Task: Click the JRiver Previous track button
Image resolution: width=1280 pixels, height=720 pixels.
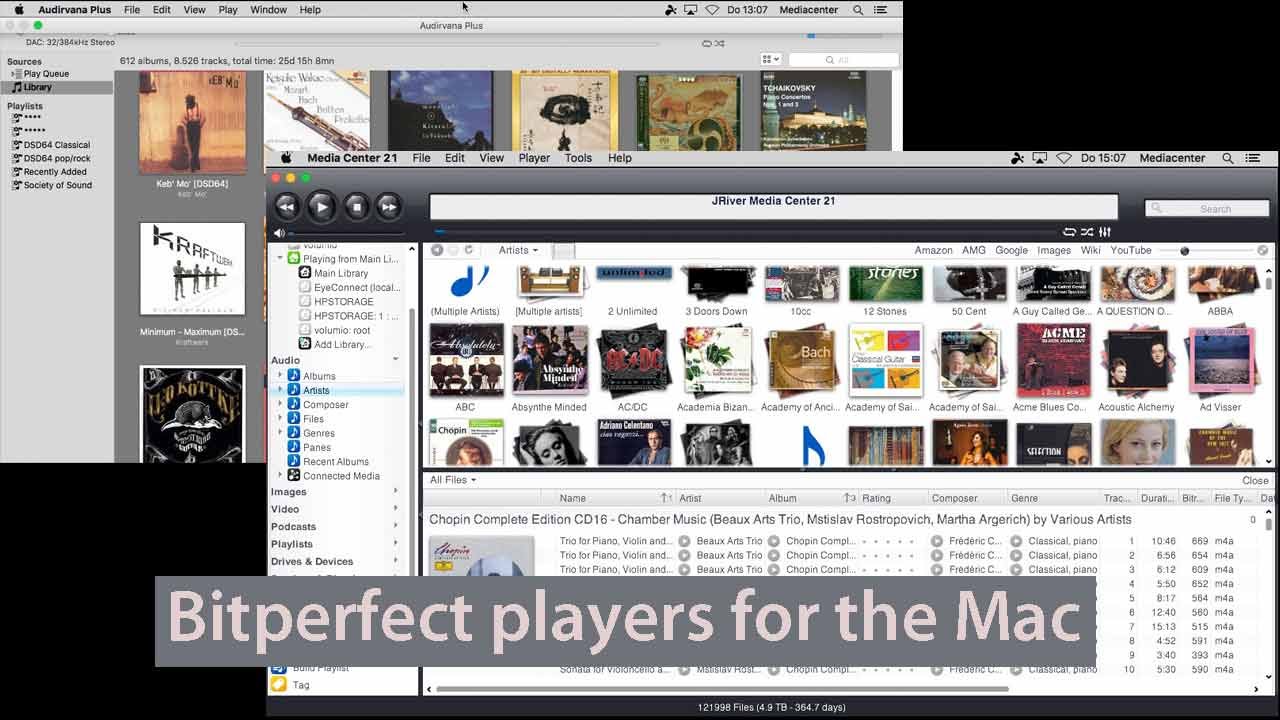Action: pos(287,207)
